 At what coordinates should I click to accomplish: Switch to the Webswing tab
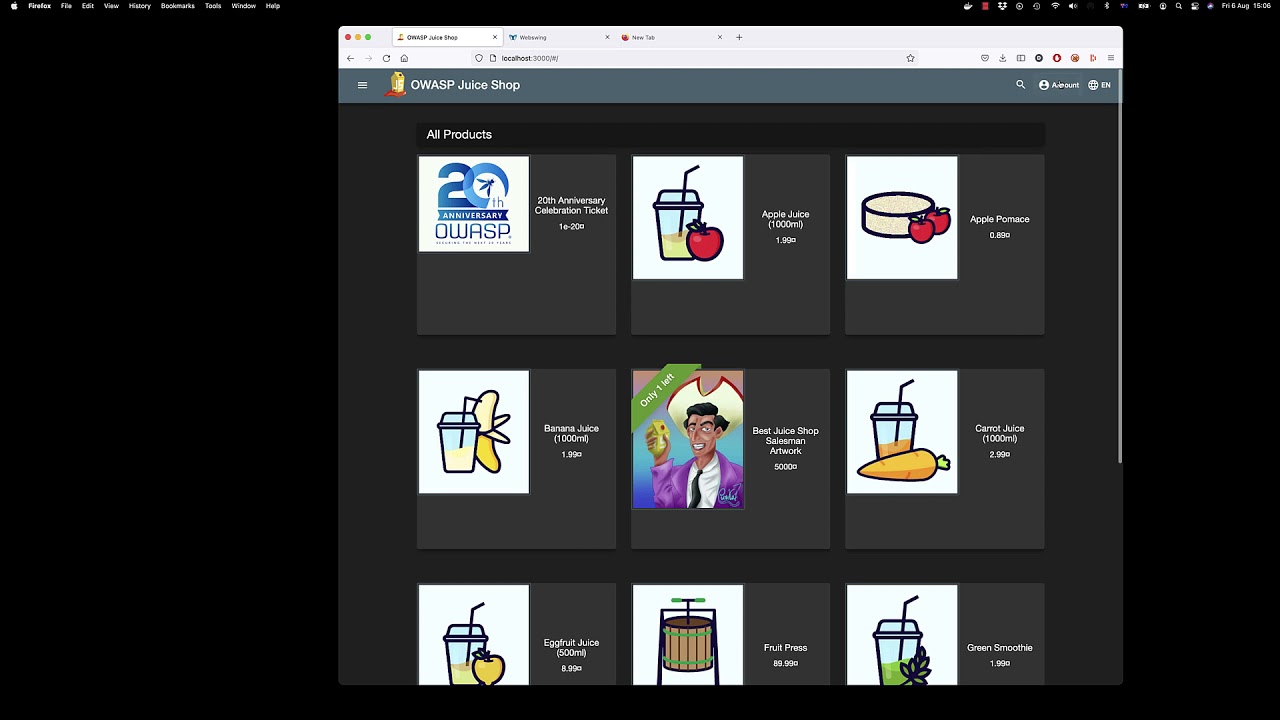pyautogui.click(x=558, y=37)
